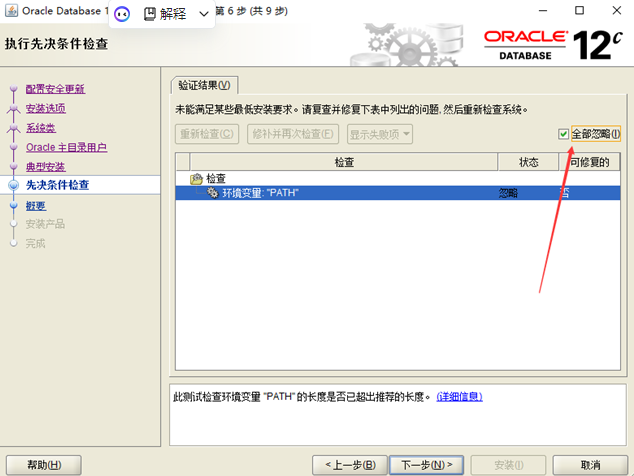Screen dimensions: 634x476
Task: Click the gear icon of 环境变量 PATH row
Action: click(213, 193)
